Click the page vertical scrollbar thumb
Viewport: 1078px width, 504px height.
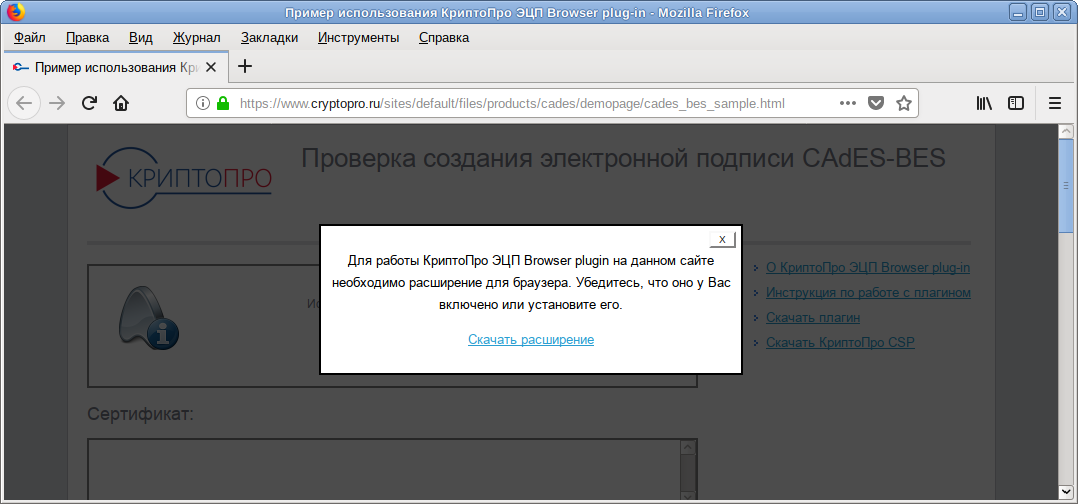[1066, 186]
